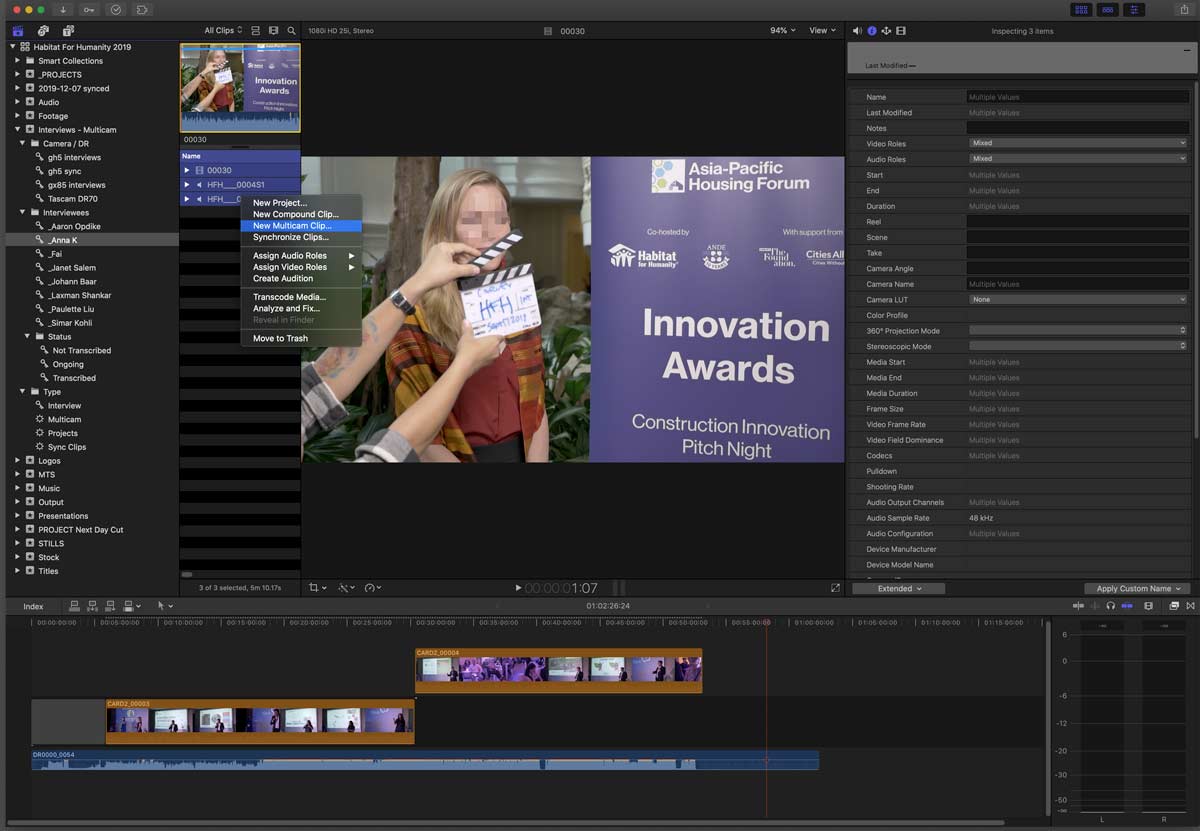The width and height of the screenshot is (1200, 831).
Task: Open the Info inspector icon
Action: (872, 31)
